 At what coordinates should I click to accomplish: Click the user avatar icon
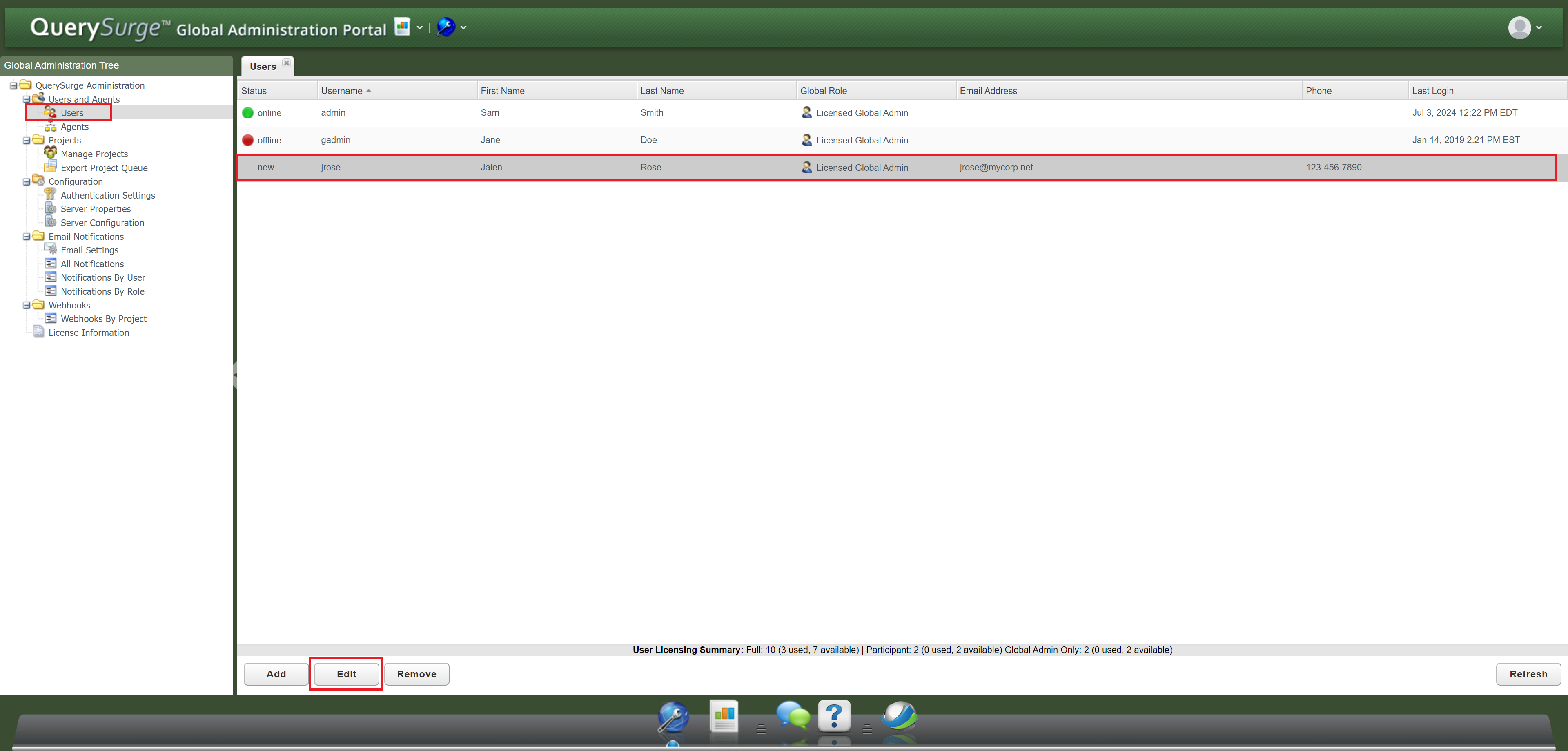click(1519, 27)
